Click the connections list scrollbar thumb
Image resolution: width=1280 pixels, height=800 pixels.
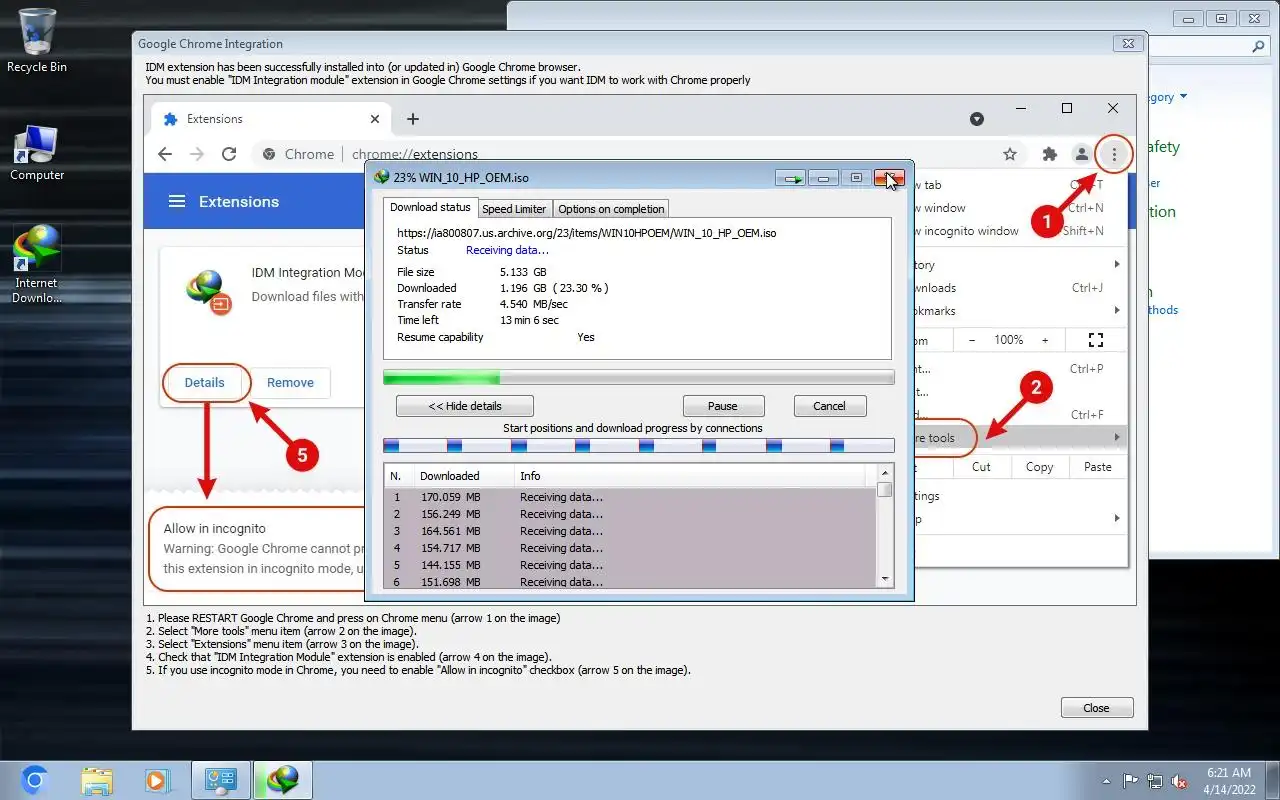(x=884, y=490)
